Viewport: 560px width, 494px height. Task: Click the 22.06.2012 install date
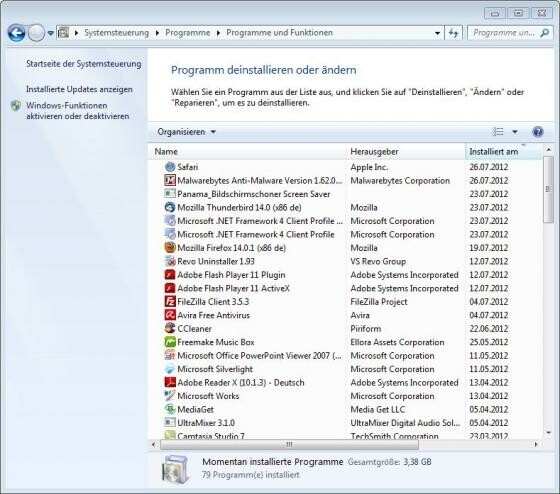[489, 328]
